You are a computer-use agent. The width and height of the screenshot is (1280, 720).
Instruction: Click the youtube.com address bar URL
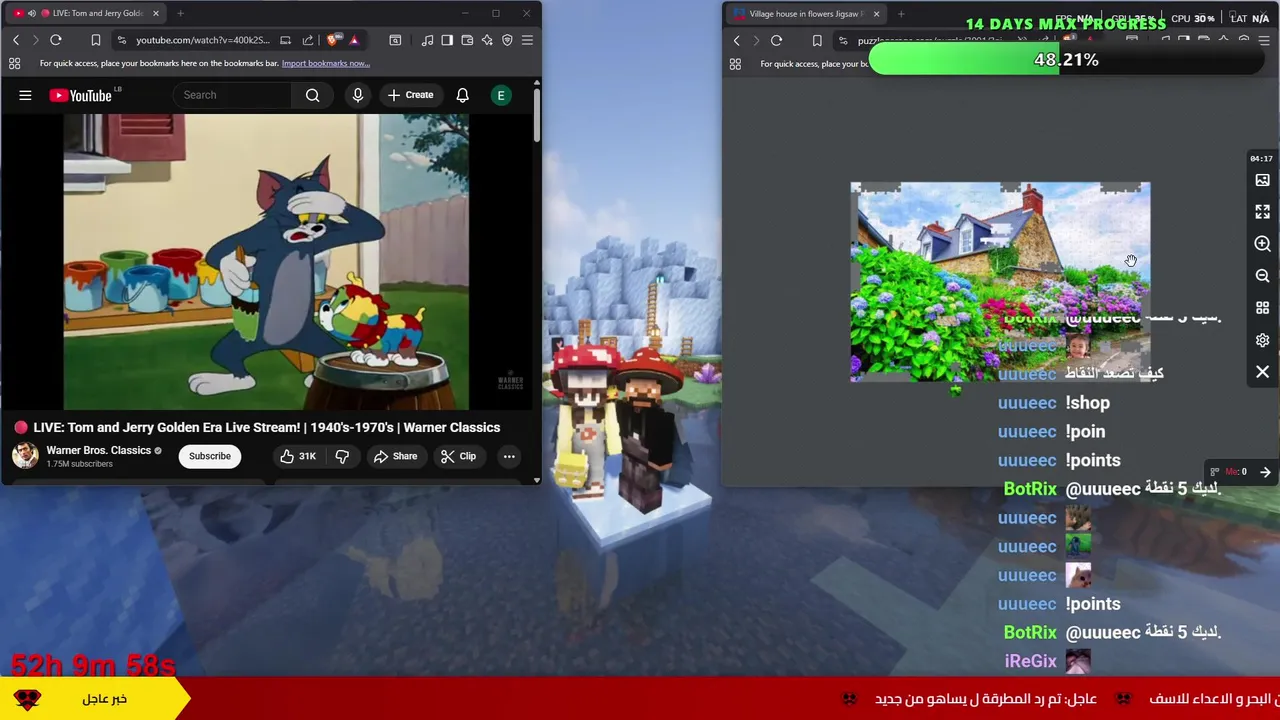point(202,40)
